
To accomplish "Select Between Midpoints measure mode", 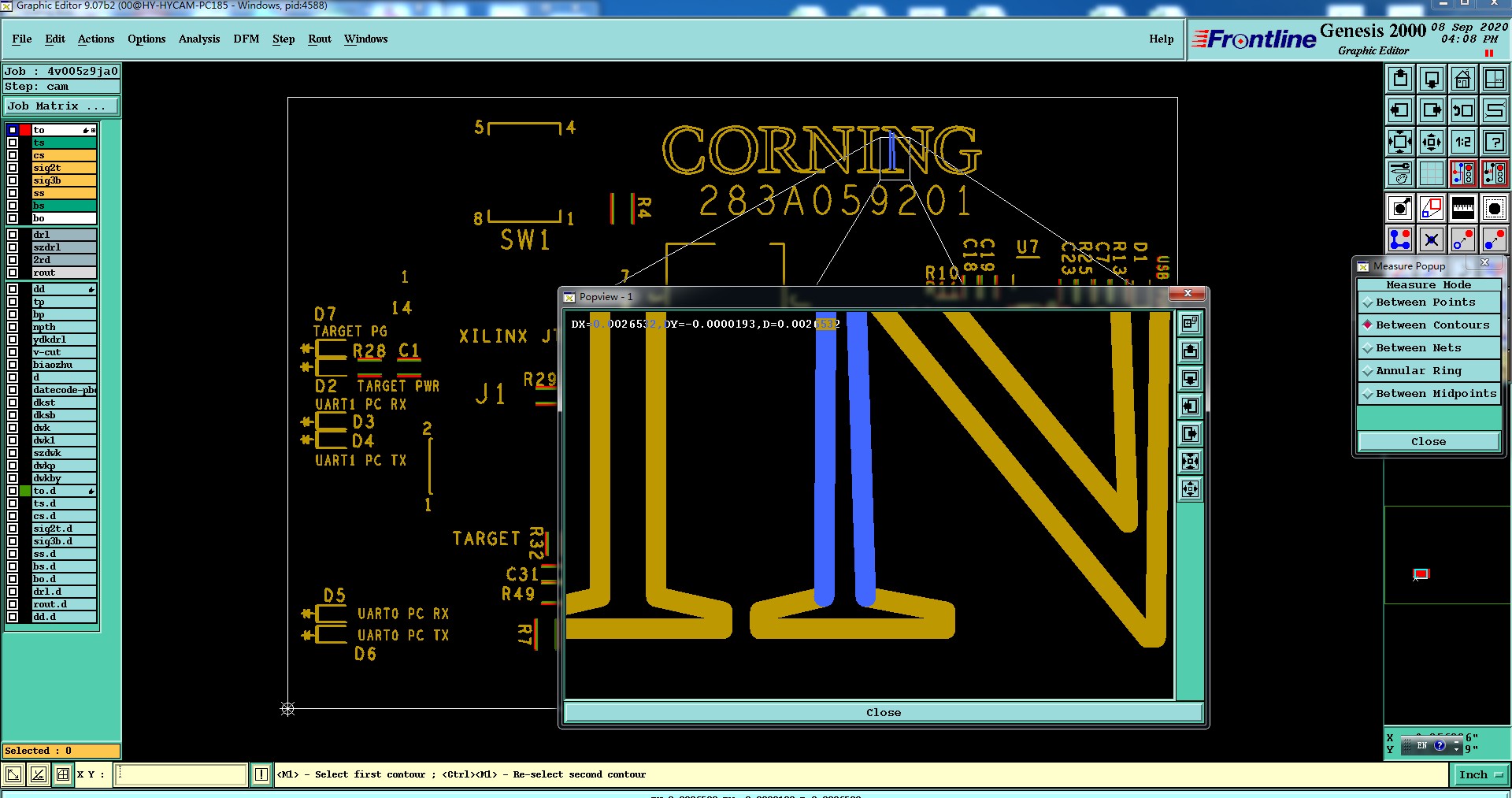I will pyautogui.click(x=1429, y=394).
